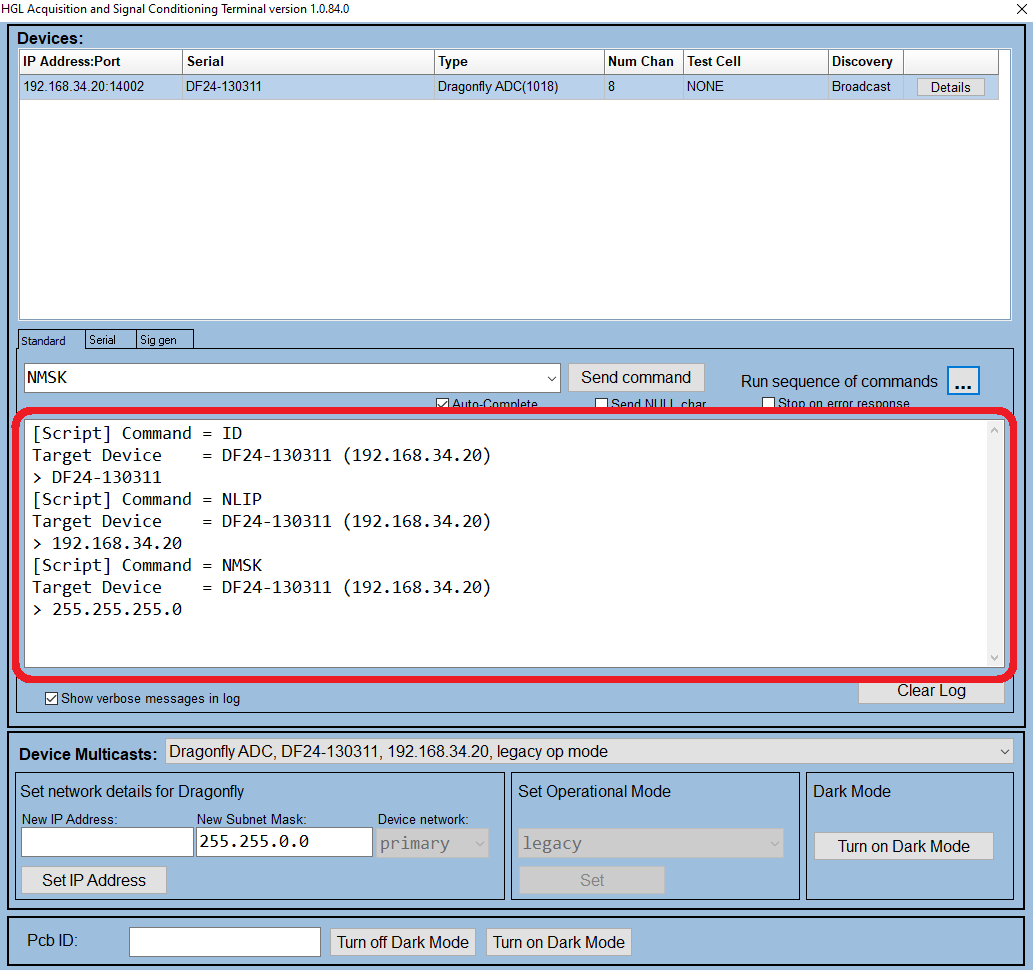Click the NMSK command text box

coord(283,378)
